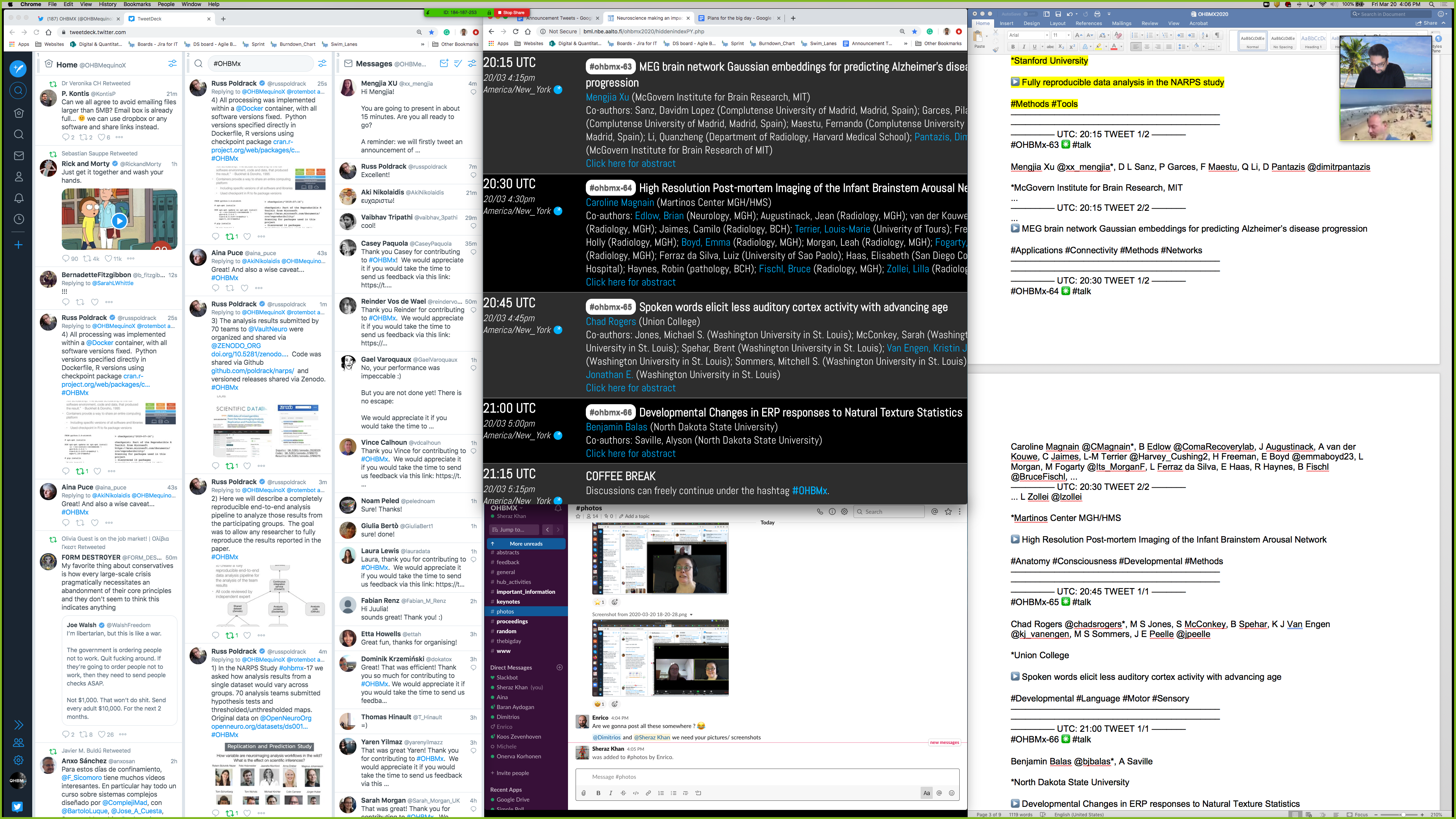Click the TweetDeck compose tweet icon
Screen dimensions: 1456x819
point(19,68)
